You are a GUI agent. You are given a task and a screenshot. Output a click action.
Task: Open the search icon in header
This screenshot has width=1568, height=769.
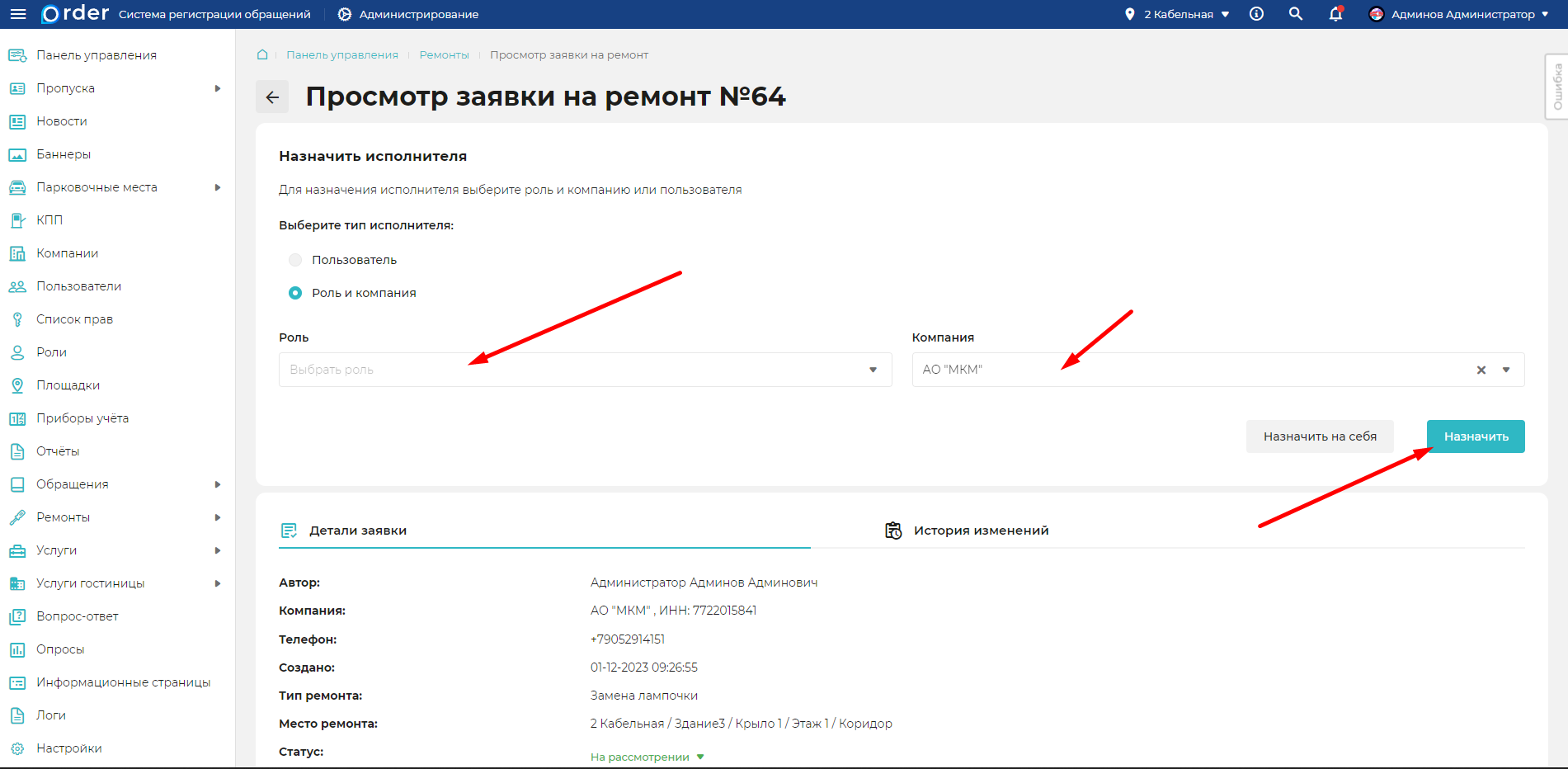pyautogui.click(x=1295, y=14)
